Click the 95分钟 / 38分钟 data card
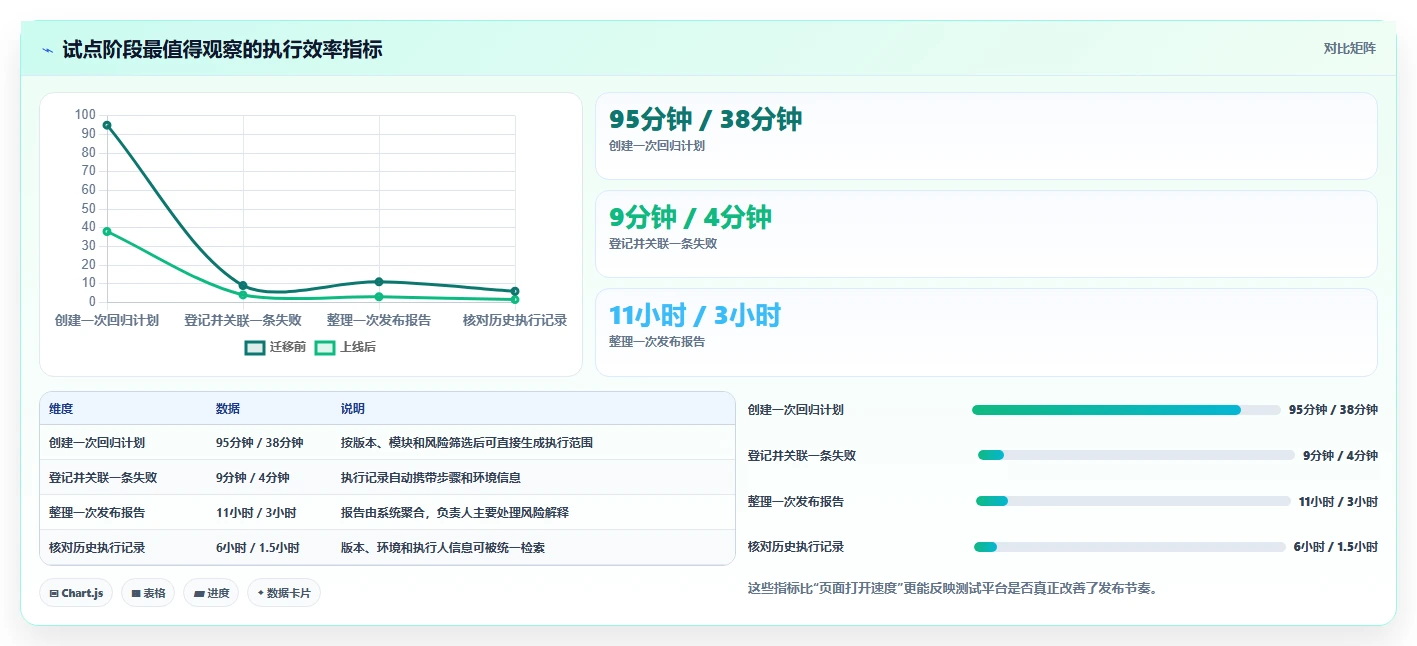Image resolution: width=1417 pixels, height=646 pixels. (986, 136)
